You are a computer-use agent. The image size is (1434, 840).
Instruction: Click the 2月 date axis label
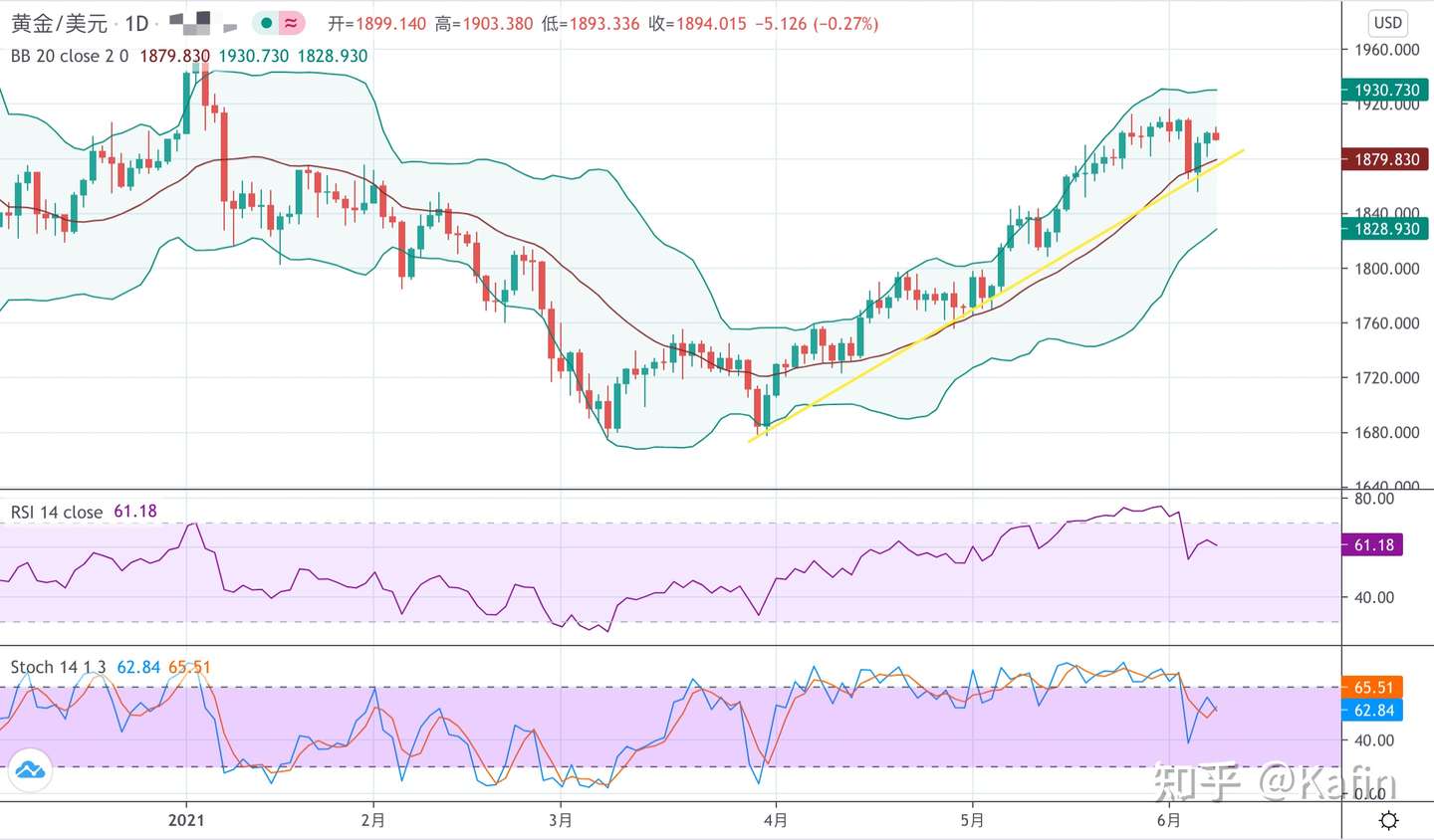coord(373,820)
